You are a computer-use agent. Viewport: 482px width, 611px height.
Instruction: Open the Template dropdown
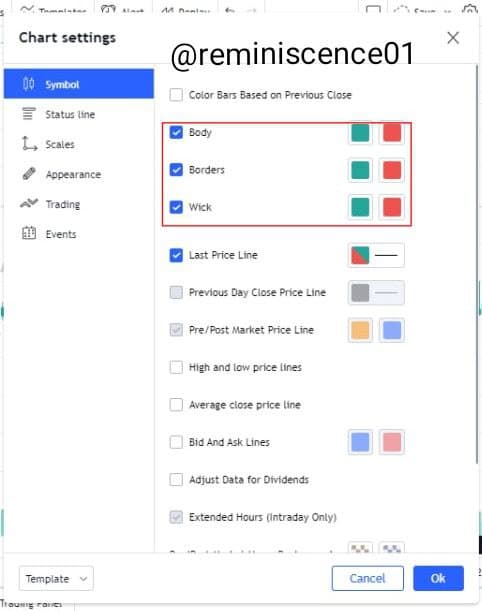[56, 579]
